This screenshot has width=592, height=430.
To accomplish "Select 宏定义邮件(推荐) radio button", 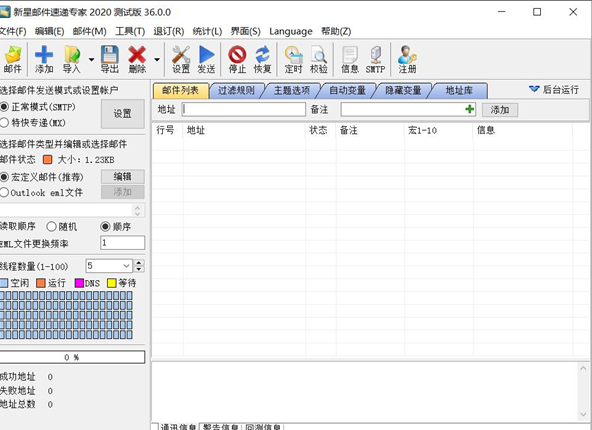I will 4,177.
